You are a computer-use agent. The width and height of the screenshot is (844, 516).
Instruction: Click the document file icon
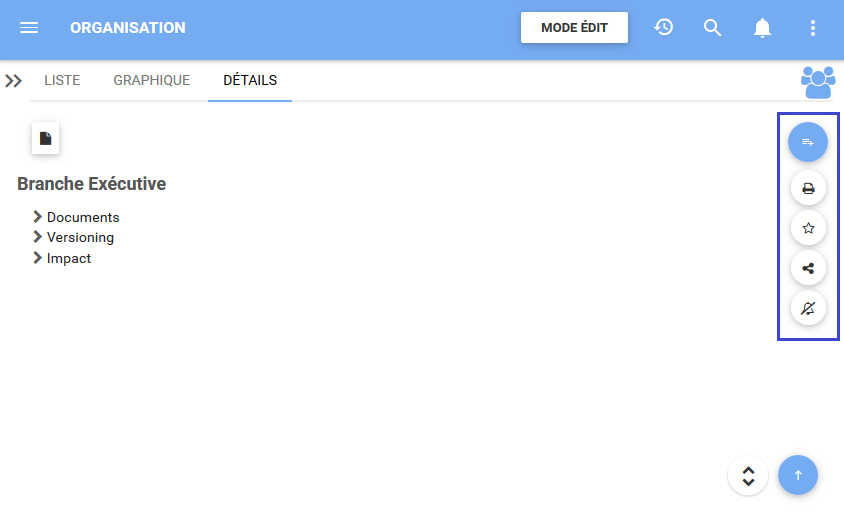45,139
